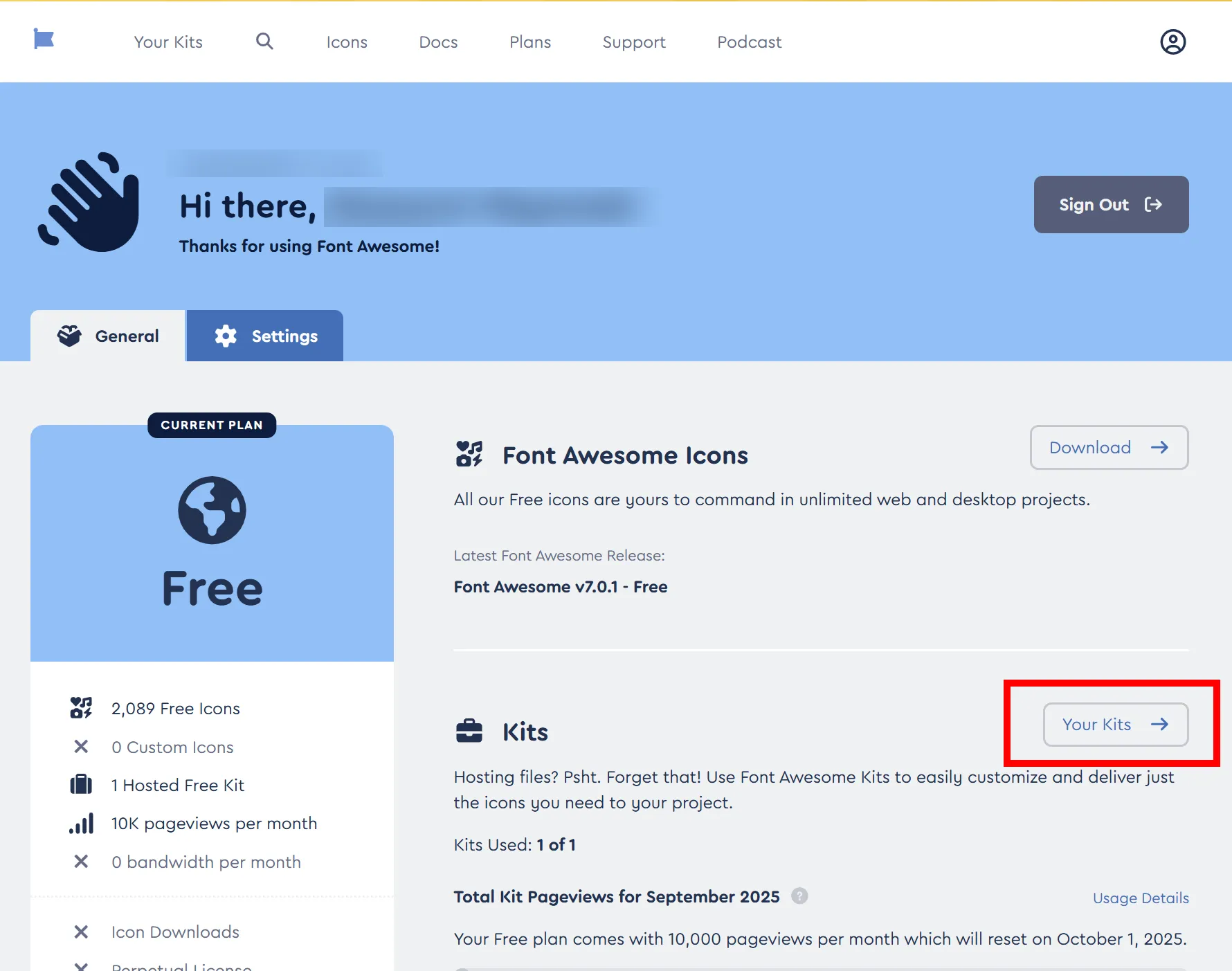Open search with the magnifying glass icon
Viewport: 1232px width, 971px height.
264,42
